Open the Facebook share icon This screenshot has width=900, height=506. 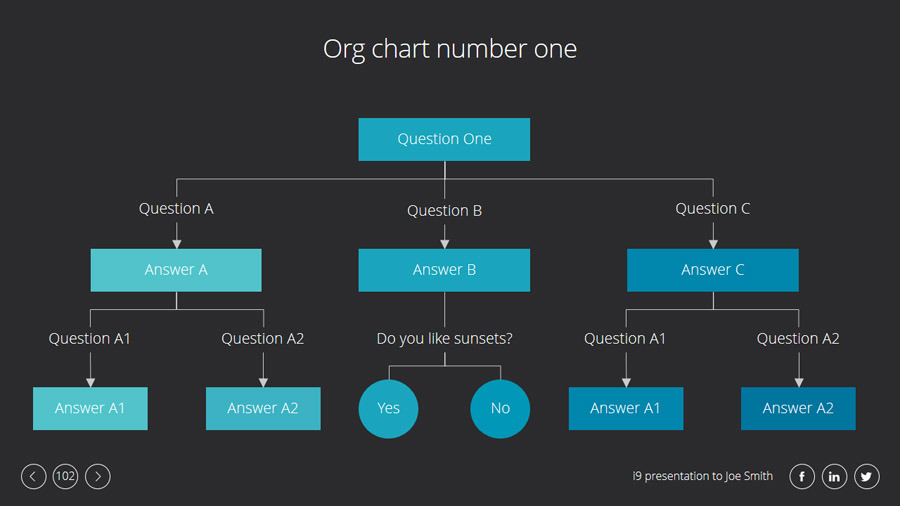802,476
